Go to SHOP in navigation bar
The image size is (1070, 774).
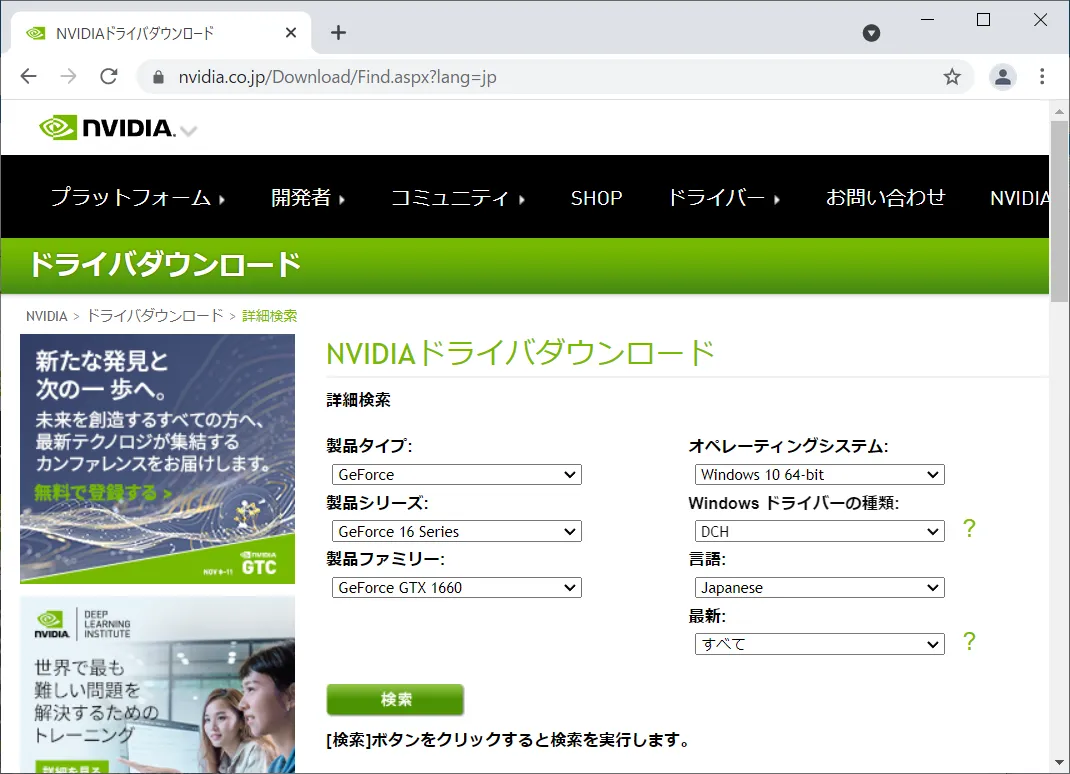pos(596,198)
